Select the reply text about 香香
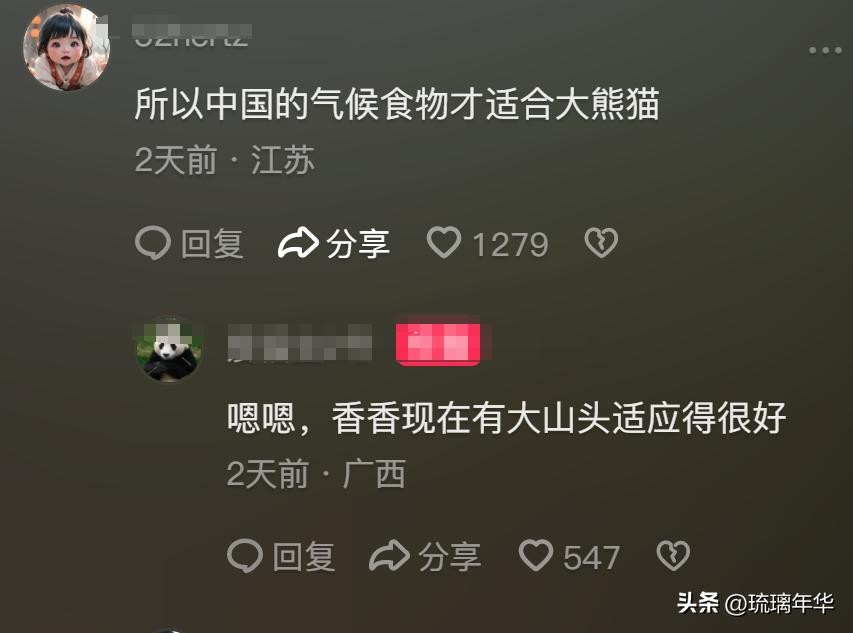The image size is (853, 633). click(x=506, y=418)
